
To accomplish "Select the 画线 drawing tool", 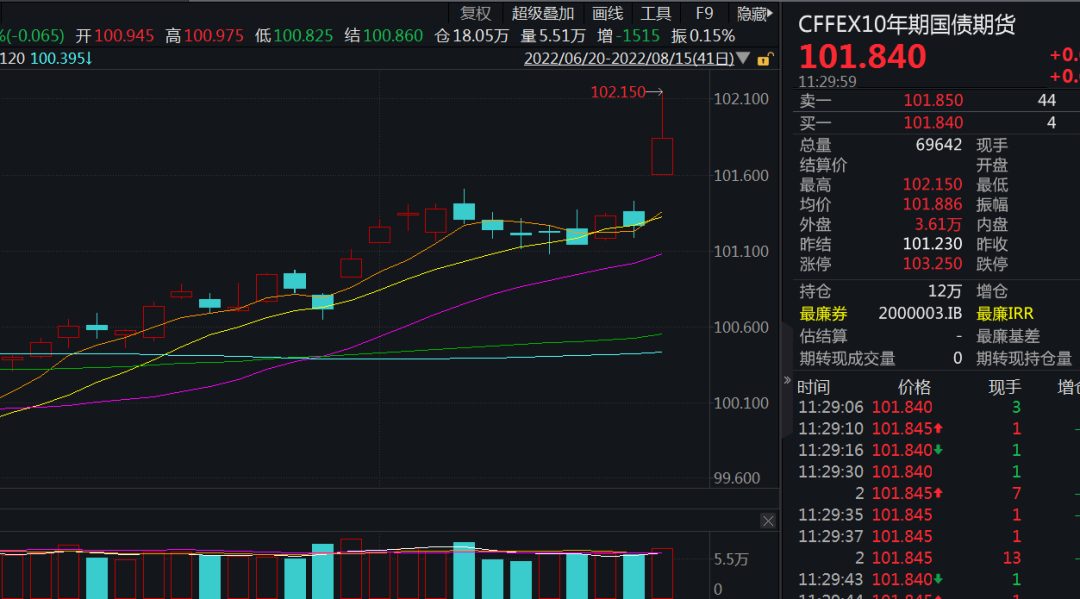I will 607,13.
